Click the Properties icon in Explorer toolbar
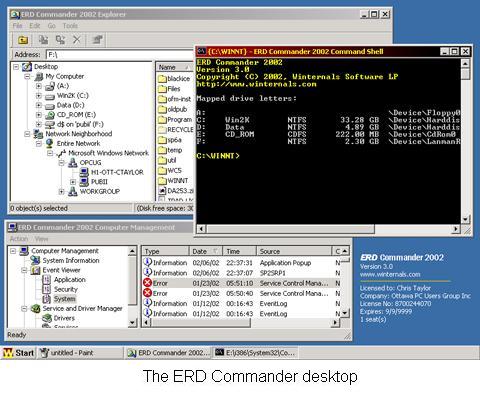This screenshot has height=395, width=480. (x=97, y=40)
